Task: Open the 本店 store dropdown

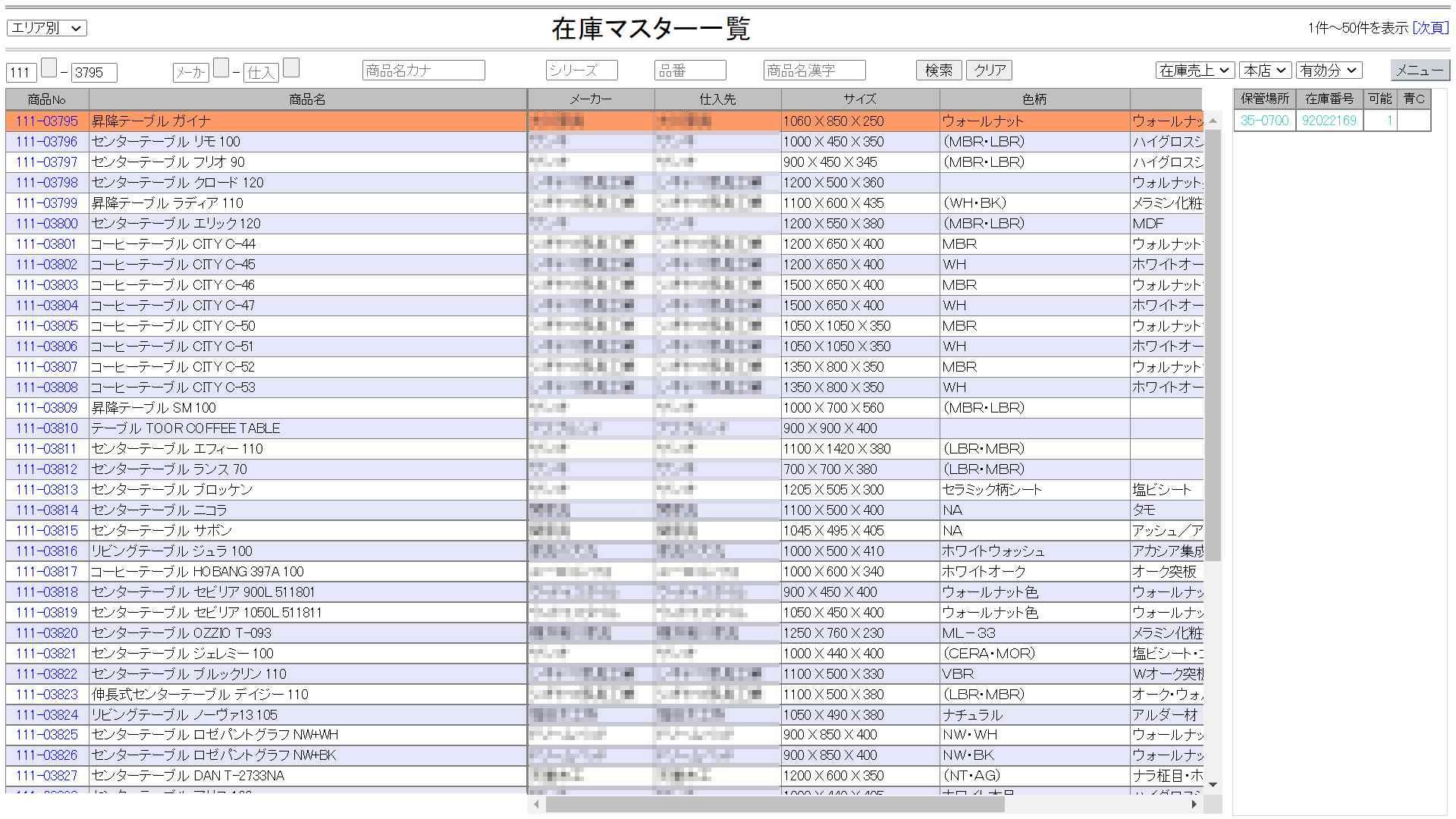Action: 1265,70
